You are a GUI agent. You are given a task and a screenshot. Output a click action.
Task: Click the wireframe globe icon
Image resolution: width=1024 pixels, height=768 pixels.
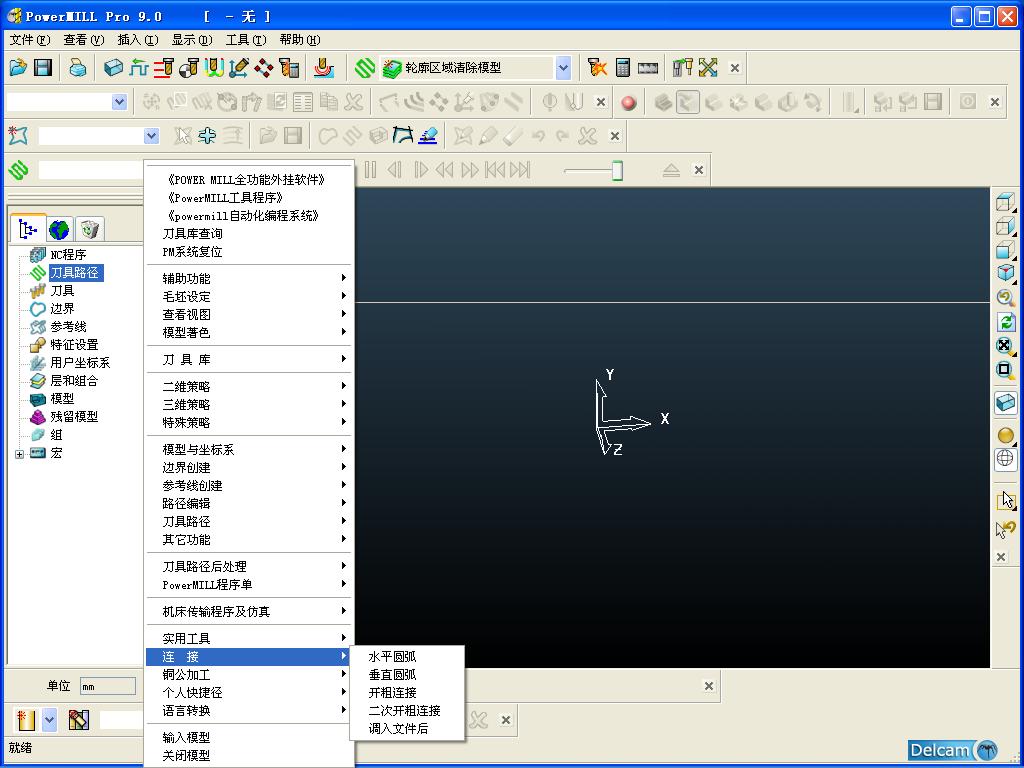1006,458
